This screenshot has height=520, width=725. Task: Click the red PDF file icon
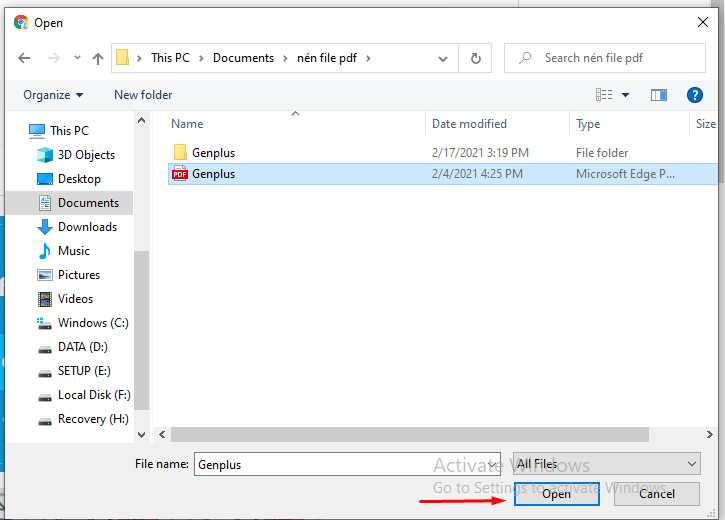[179, 173]
